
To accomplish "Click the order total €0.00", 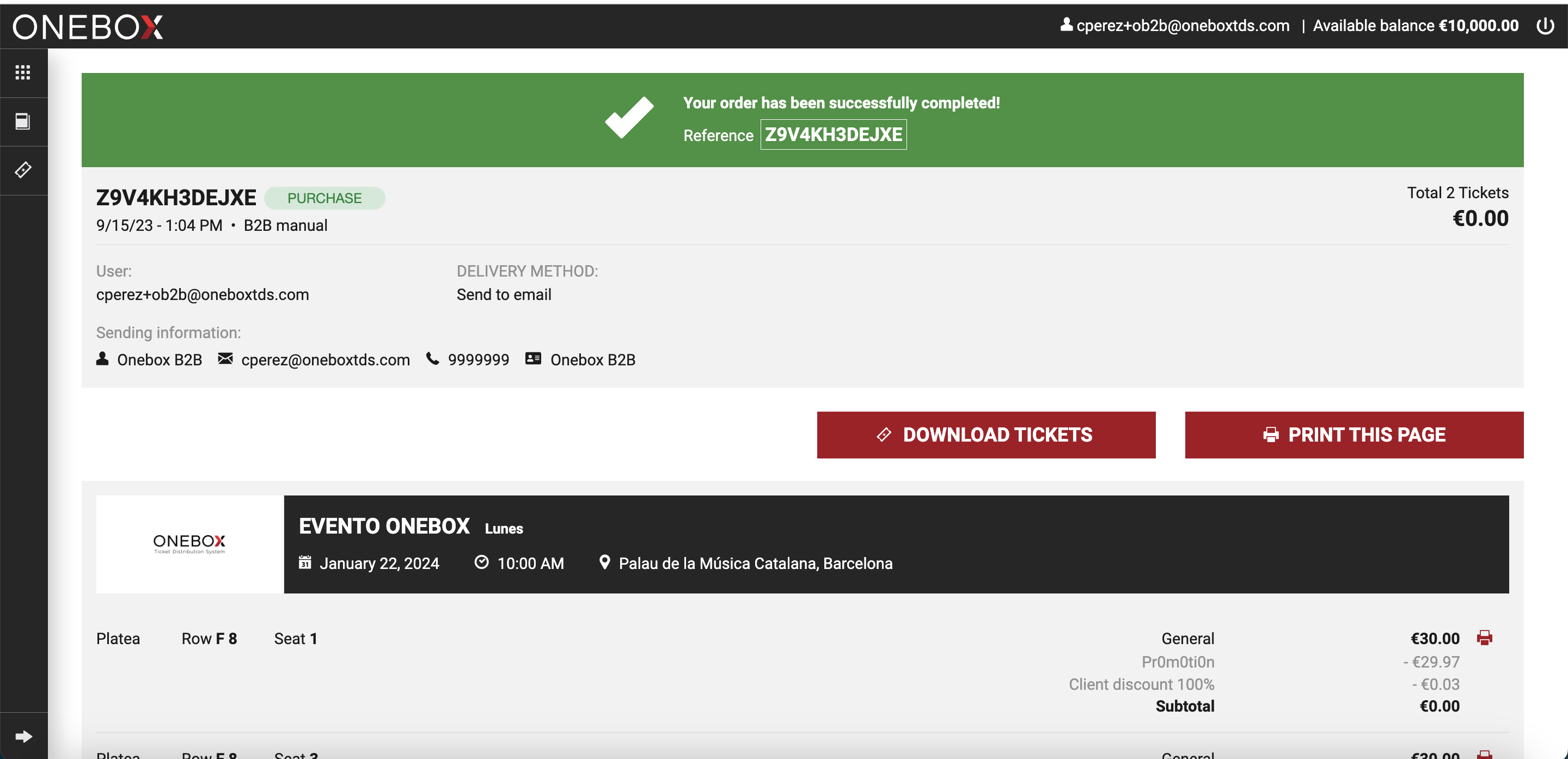I will click(x=1480, y=218).
